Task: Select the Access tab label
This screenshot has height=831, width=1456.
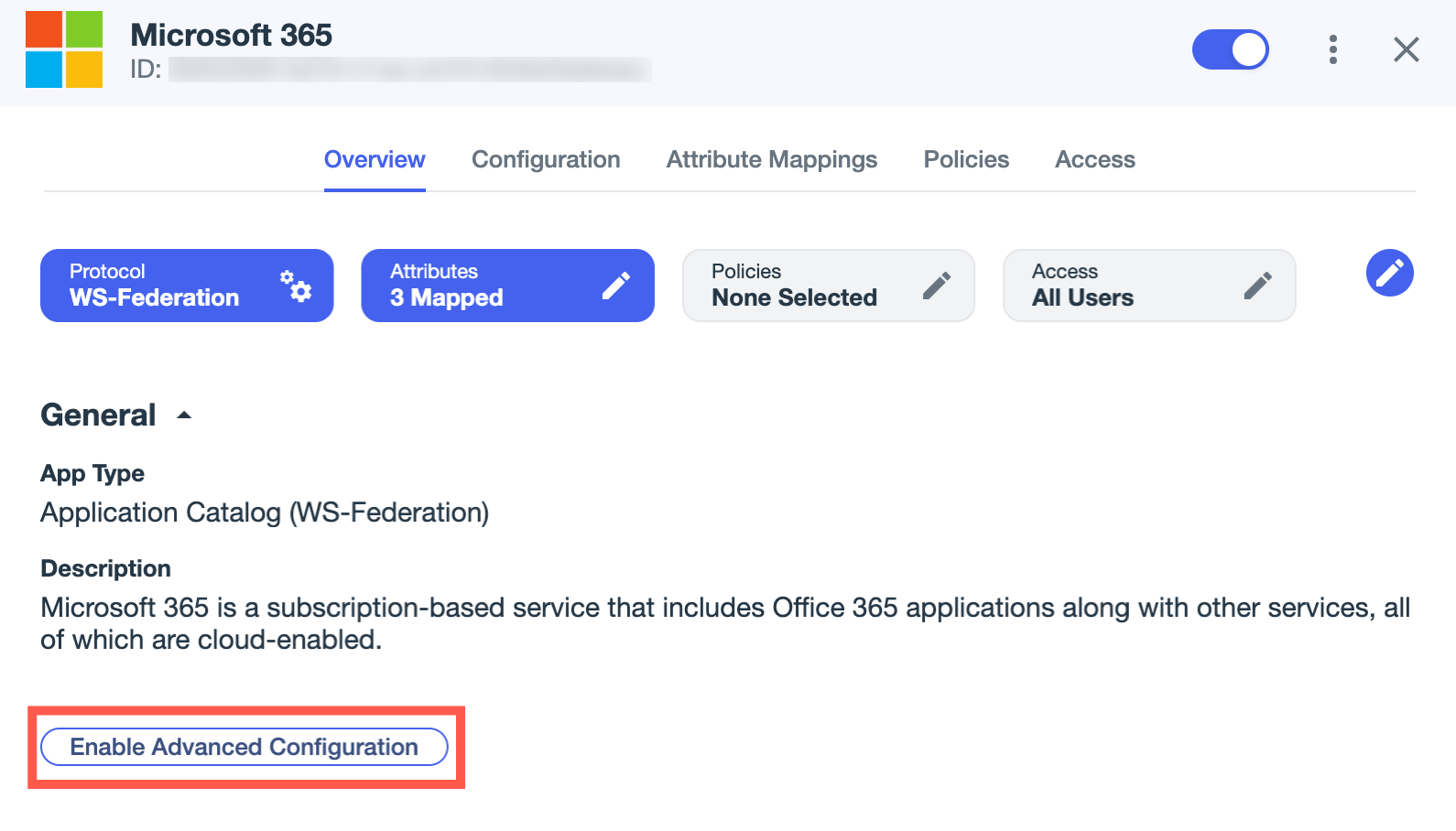Action: [1095, 159]
